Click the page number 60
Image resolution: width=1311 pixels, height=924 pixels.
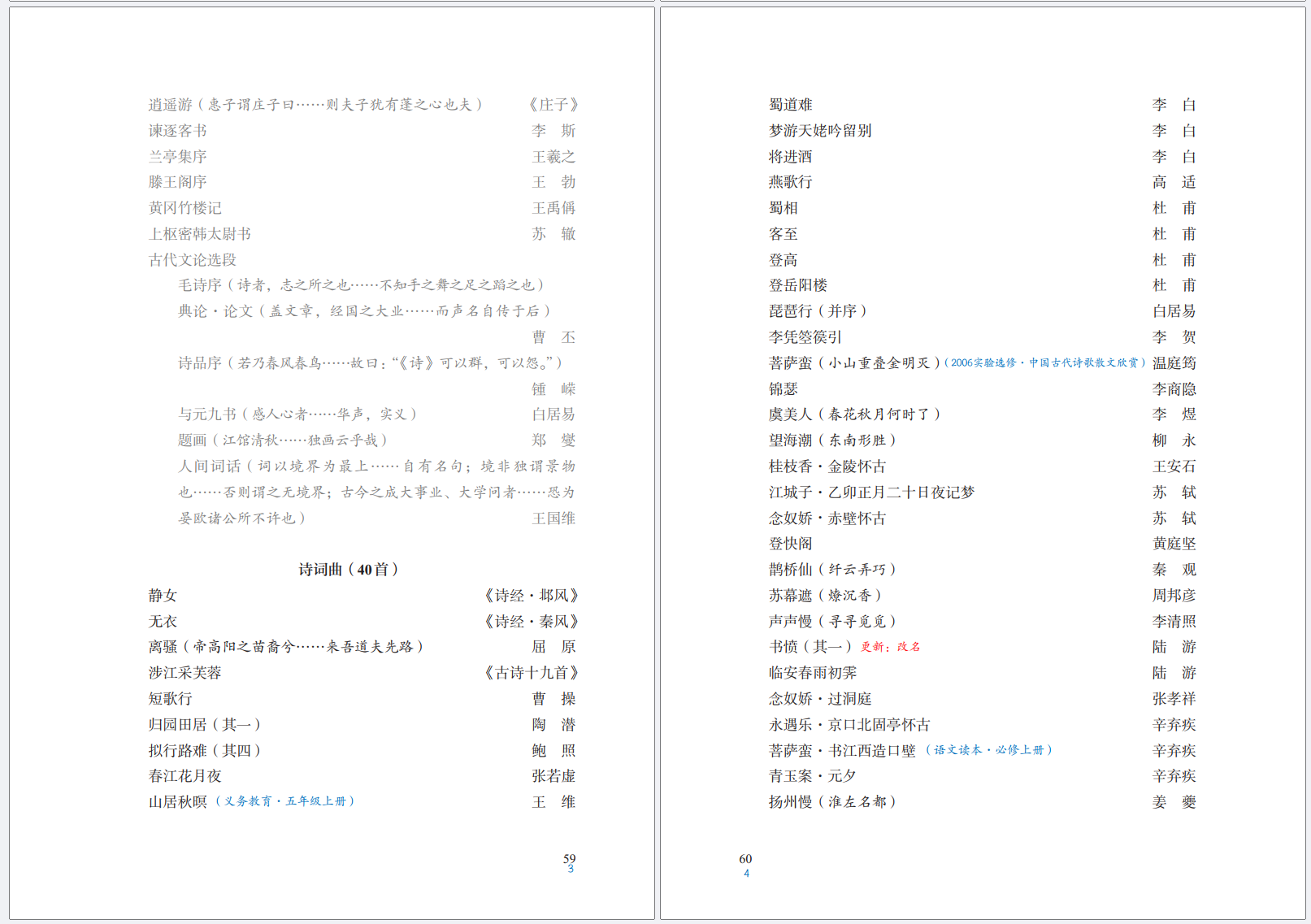pos(744,857)
